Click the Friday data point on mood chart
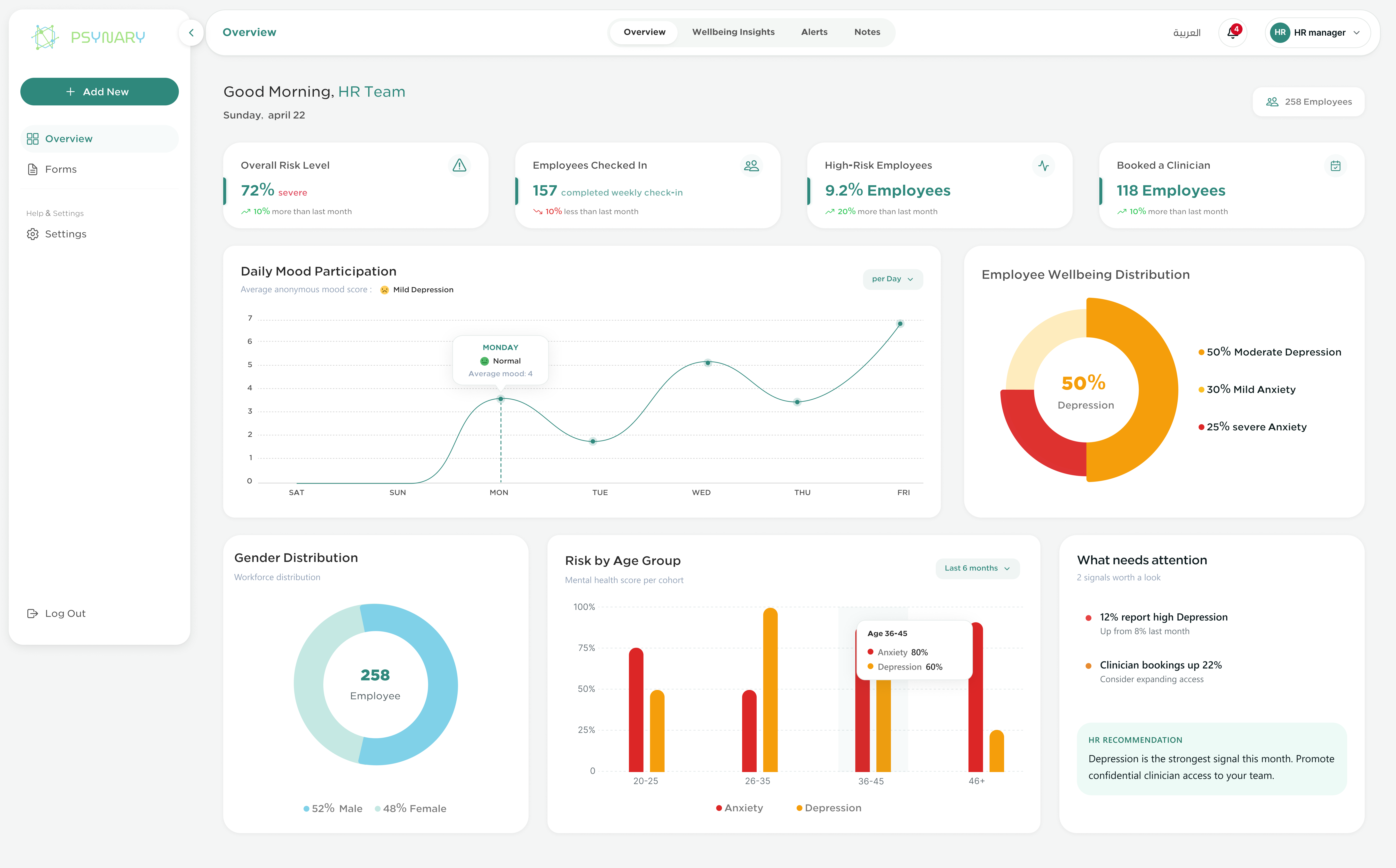 tap(900, 324)
